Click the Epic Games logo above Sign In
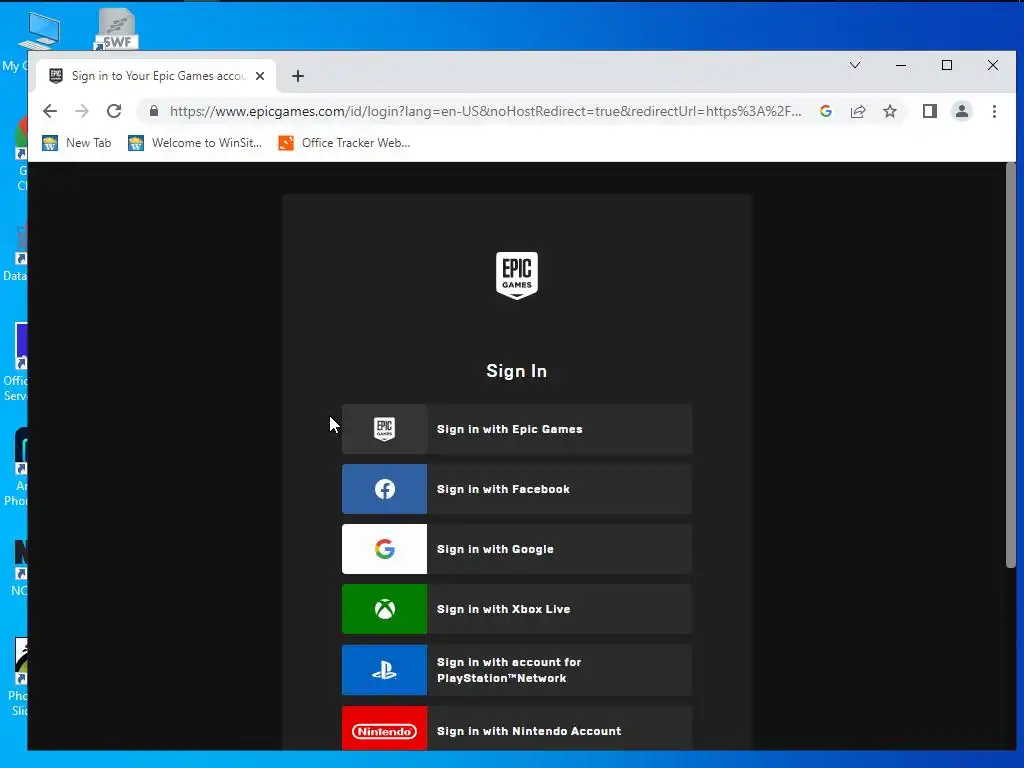The height and width of the screenshot is (768, 1024). pyautogui.click(x=517, y=276)
